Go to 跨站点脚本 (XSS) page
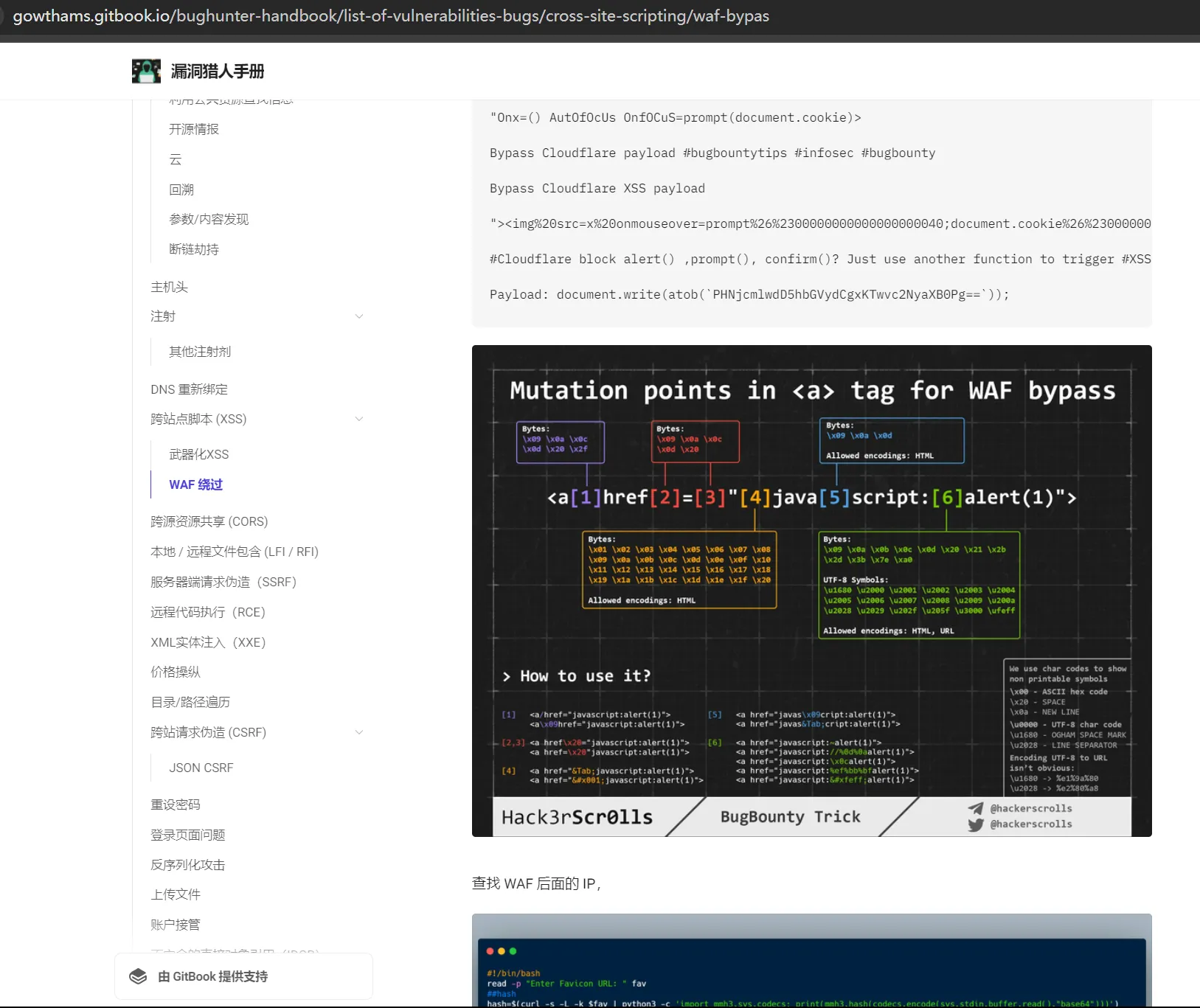The height and width of the screenshot is (1008, 1200). coord(198,419)
